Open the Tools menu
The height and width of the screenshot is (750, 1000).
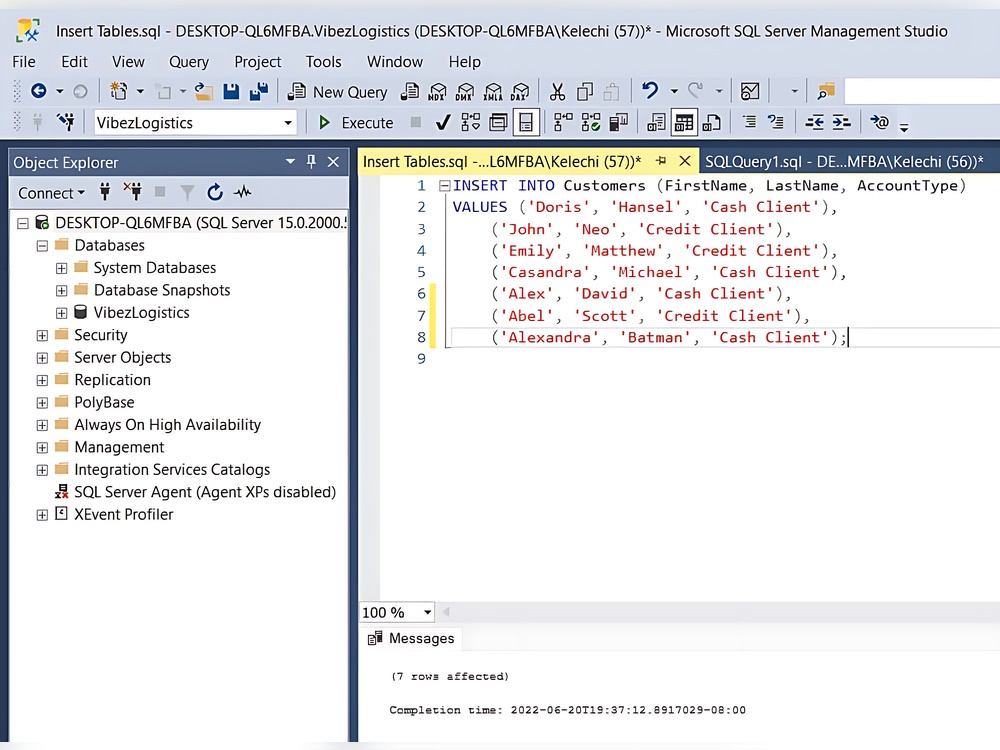[323, 62]
